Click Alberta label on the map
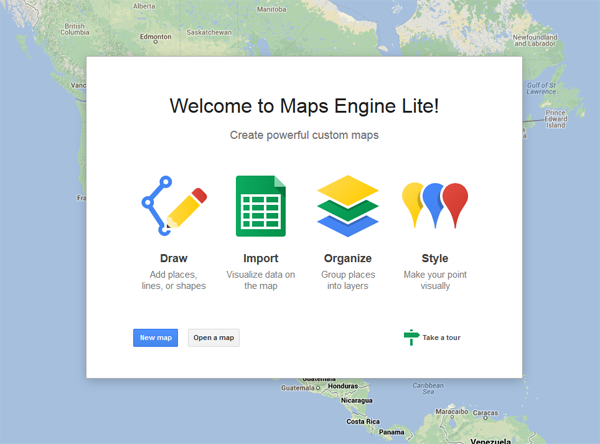This screenshot has width=600, height=444. tap(144, 6)
